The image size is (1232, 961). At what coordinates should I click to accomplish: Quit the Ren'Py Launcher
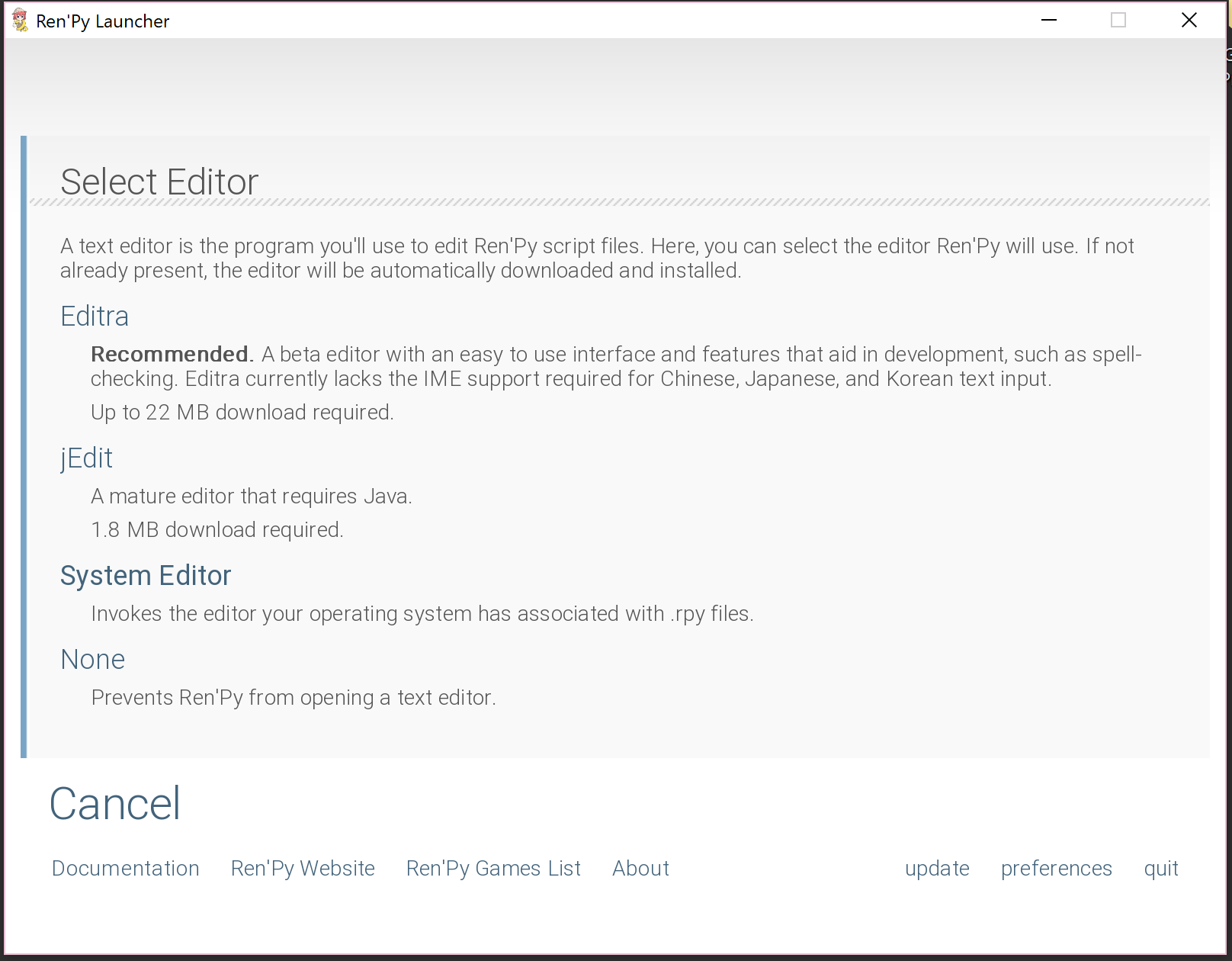(x=1161, y=868)
